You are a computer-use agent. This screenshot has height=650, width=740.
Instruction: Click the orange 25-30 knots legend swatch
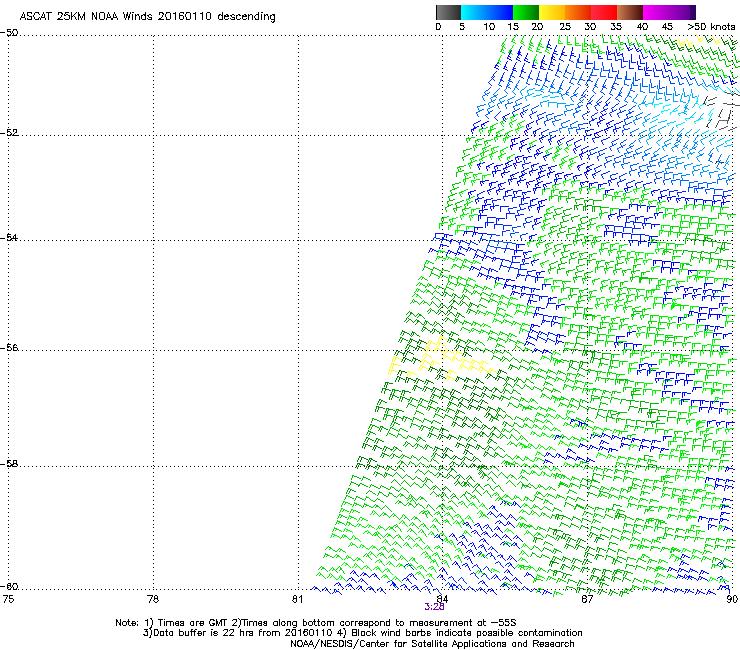click(x=578, y=12)
